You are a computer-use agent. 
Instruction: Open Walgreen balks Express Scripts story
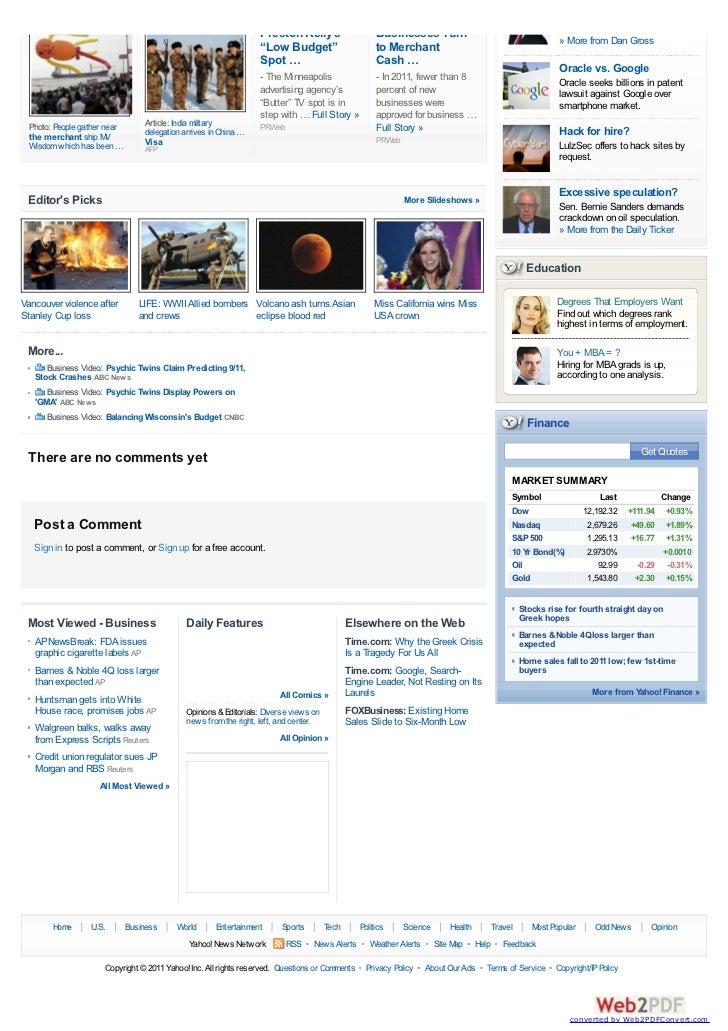pyautogui.click(x=93, y=734)
